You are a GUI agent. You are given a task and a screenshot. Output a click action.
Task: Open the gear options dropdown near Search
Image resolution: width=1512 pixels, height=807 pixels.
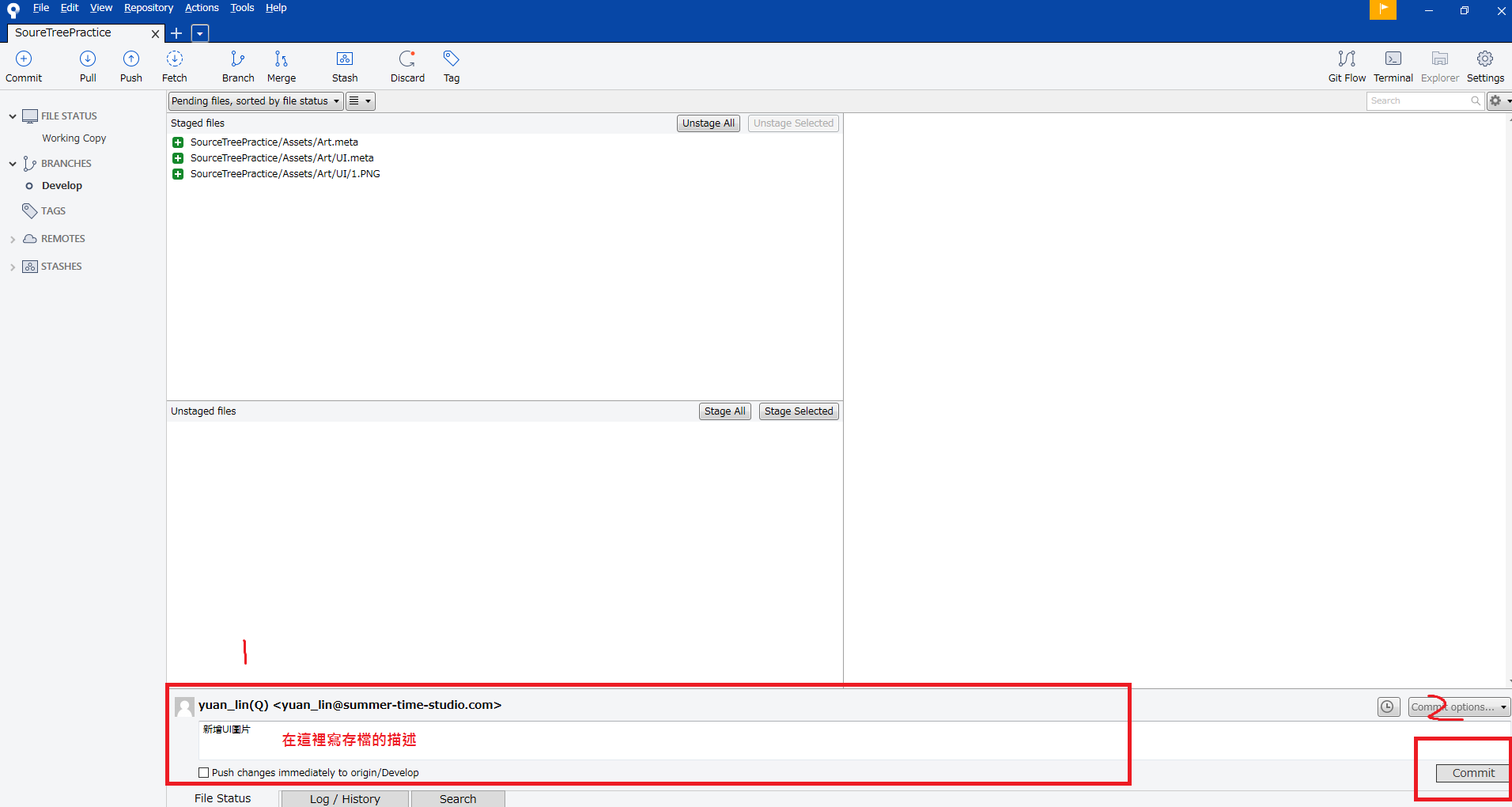1499,101
